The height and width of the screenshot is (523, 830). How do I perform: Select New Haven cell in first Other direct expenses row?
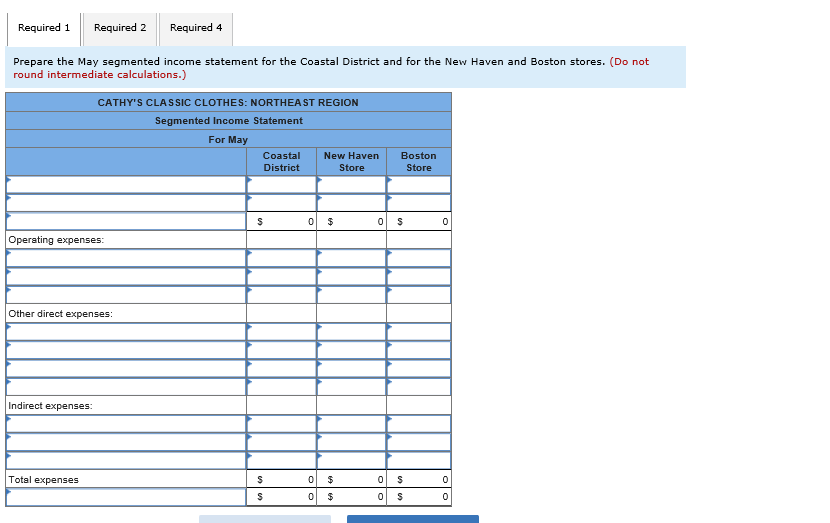(x=351, y=332)
